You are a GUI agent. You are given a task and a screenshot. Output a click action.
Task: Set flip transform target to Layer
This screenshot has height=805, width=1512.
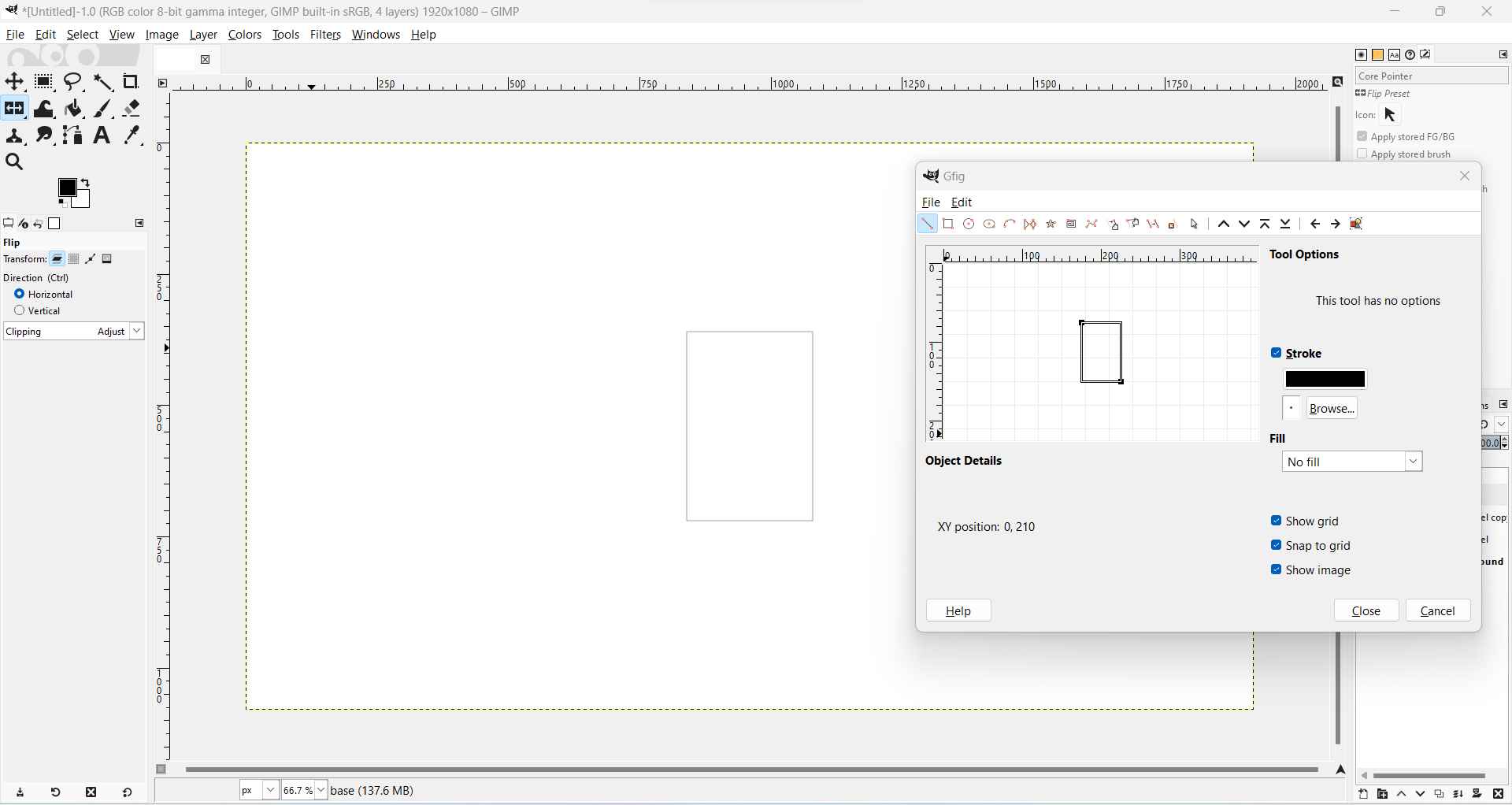point(57,260)
